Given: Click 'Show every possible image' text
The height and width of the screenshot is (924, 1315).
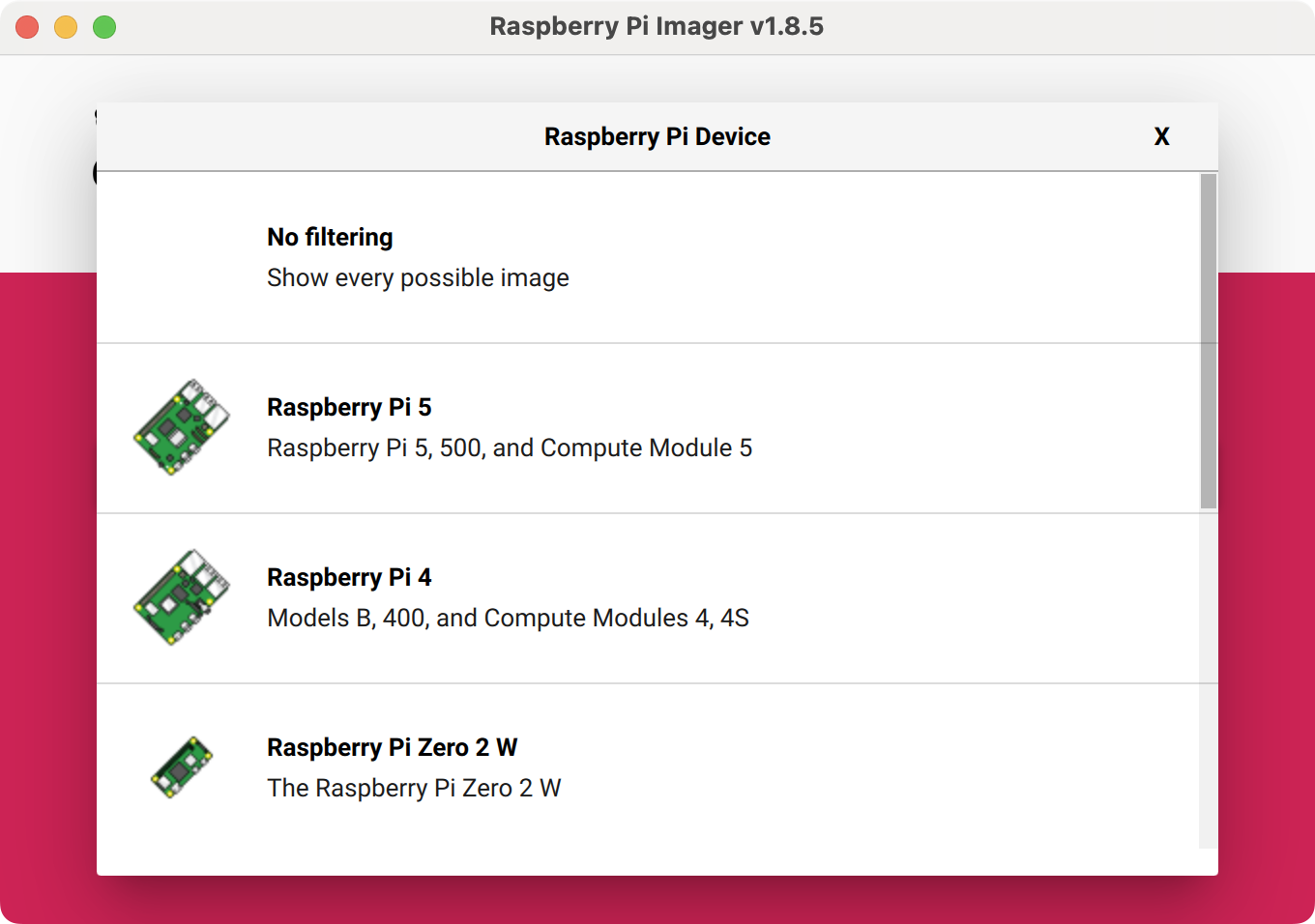Looking at the screenshot, I should click(418, 278).
